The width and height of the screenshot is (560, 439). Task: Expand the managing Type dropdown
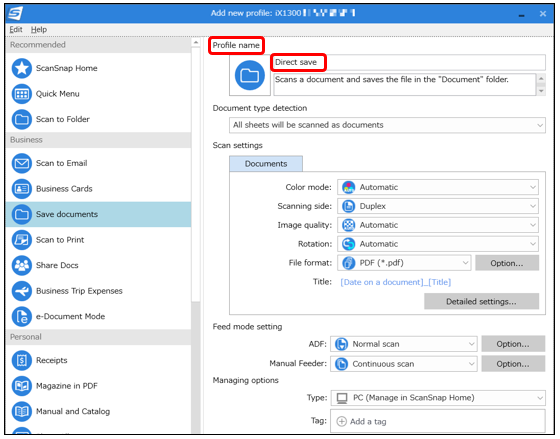pyautogui.click(x=438, y=398)
